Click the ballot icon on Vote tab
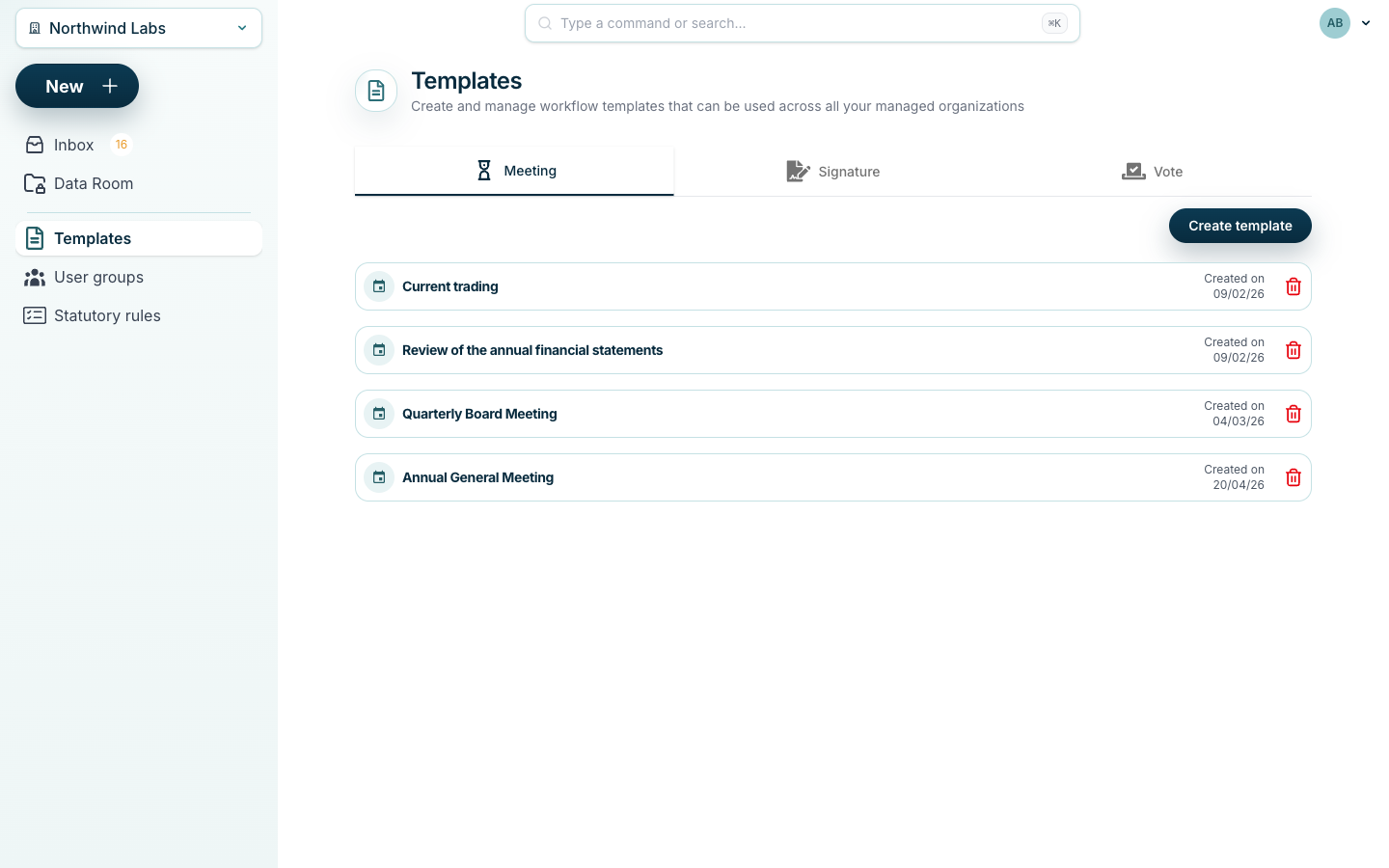Image resolution: width=1389 pixels, height=868 pixels. (x=1133, y=172)
